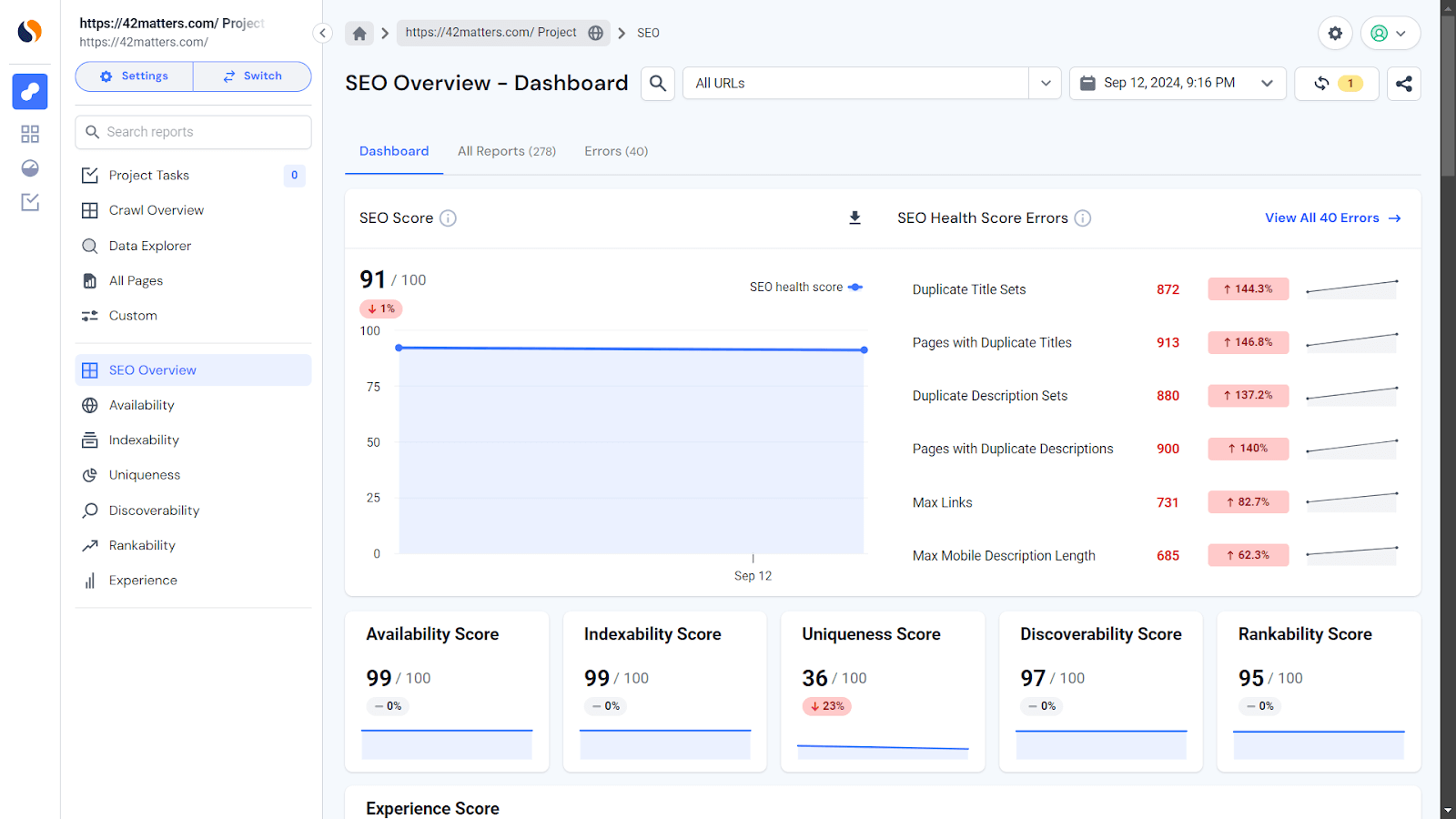
Task: Open the user account menu chevron
Action: (1401, 33)
